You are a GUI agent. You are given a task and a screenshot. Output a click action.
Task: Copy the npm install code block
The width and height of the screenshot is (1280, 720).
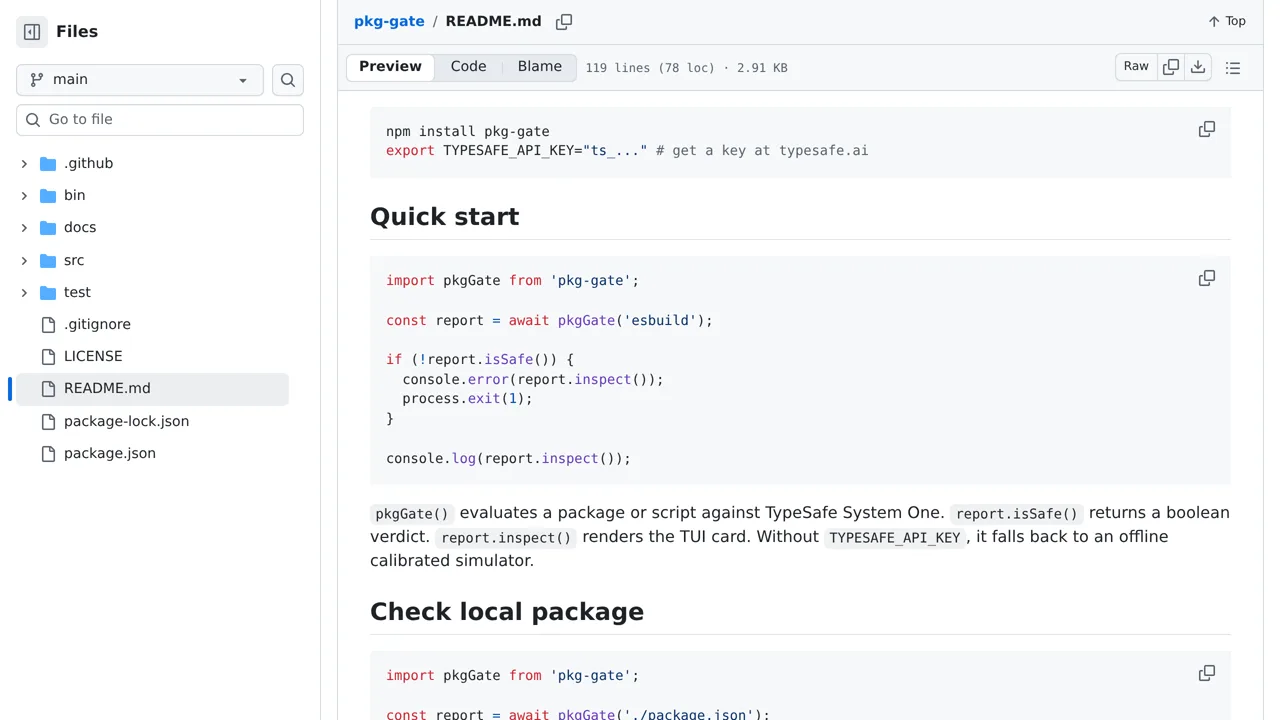tap(1207, 130)
